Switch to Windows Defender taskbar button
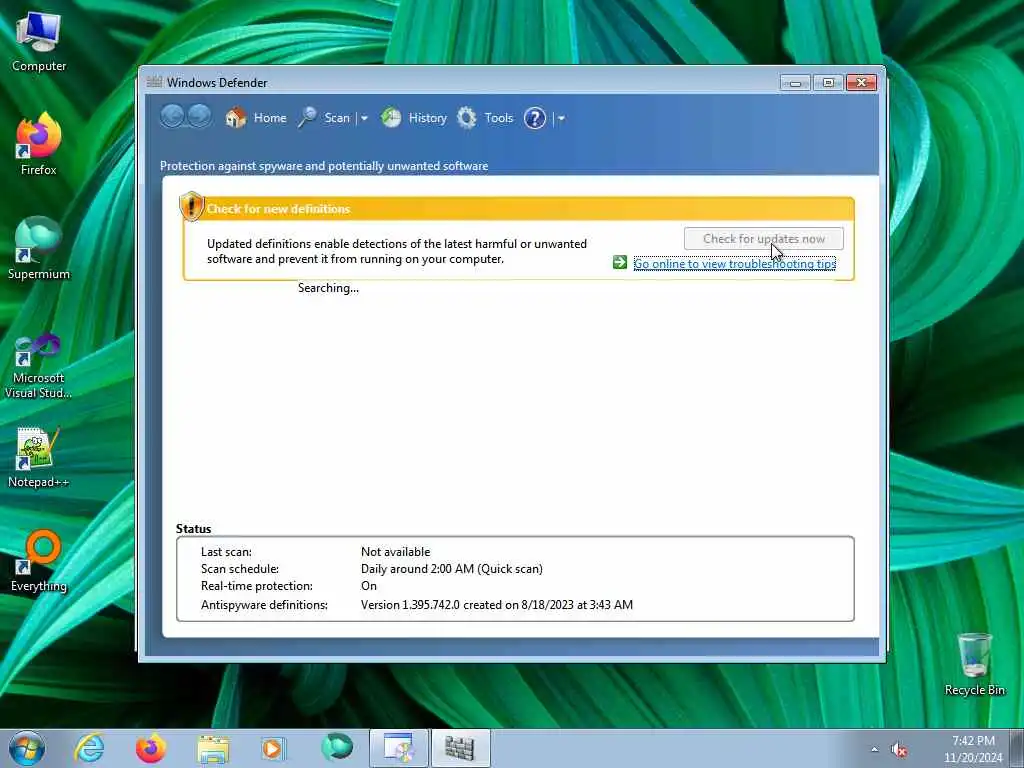The height and width of the screenshot is (768, 1024). pos(460,748)
